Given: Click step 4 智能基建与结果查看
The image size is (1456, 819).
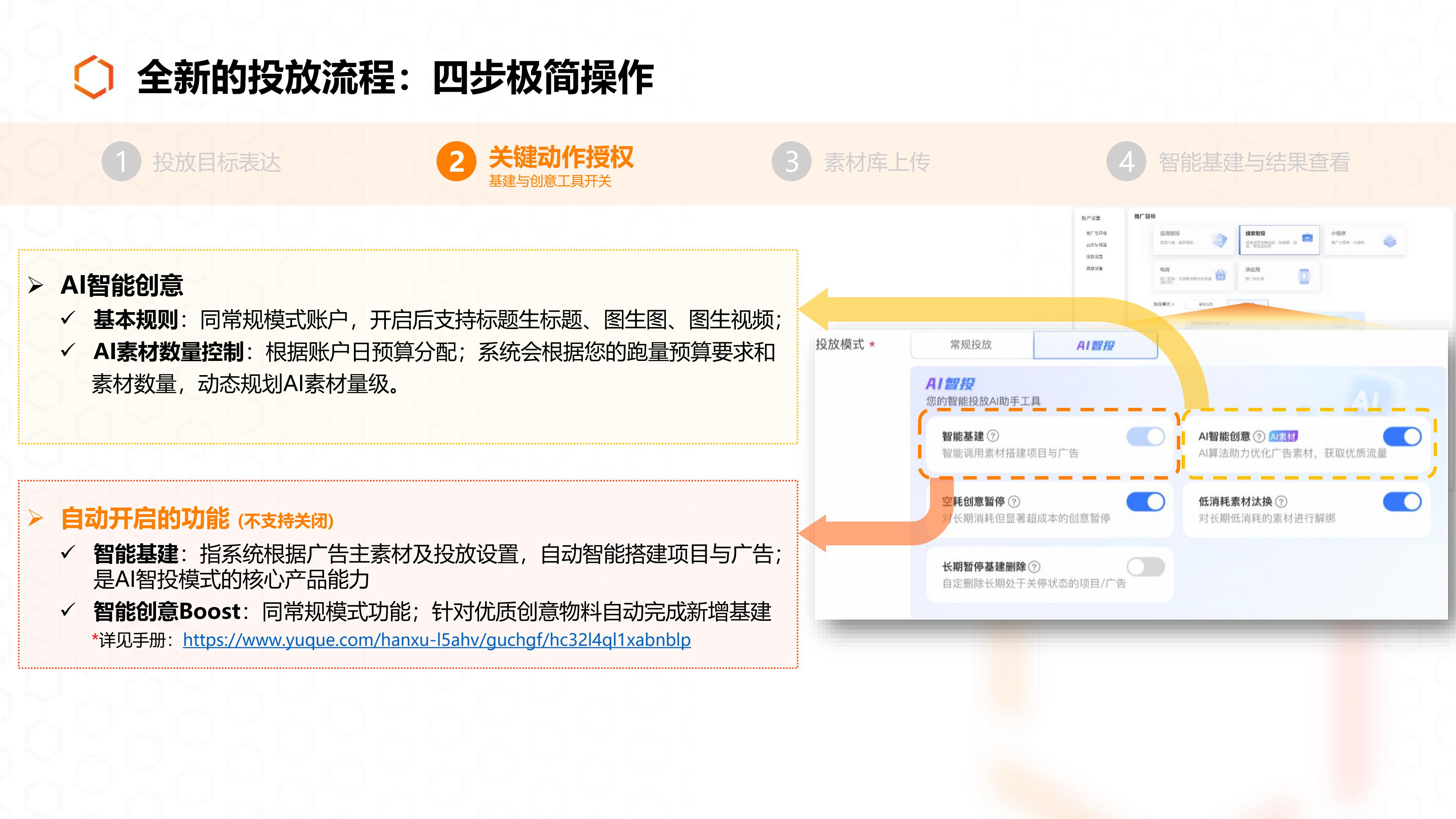Looking at the screenshot, I should pyautogui.click(x=1254, y=162).
